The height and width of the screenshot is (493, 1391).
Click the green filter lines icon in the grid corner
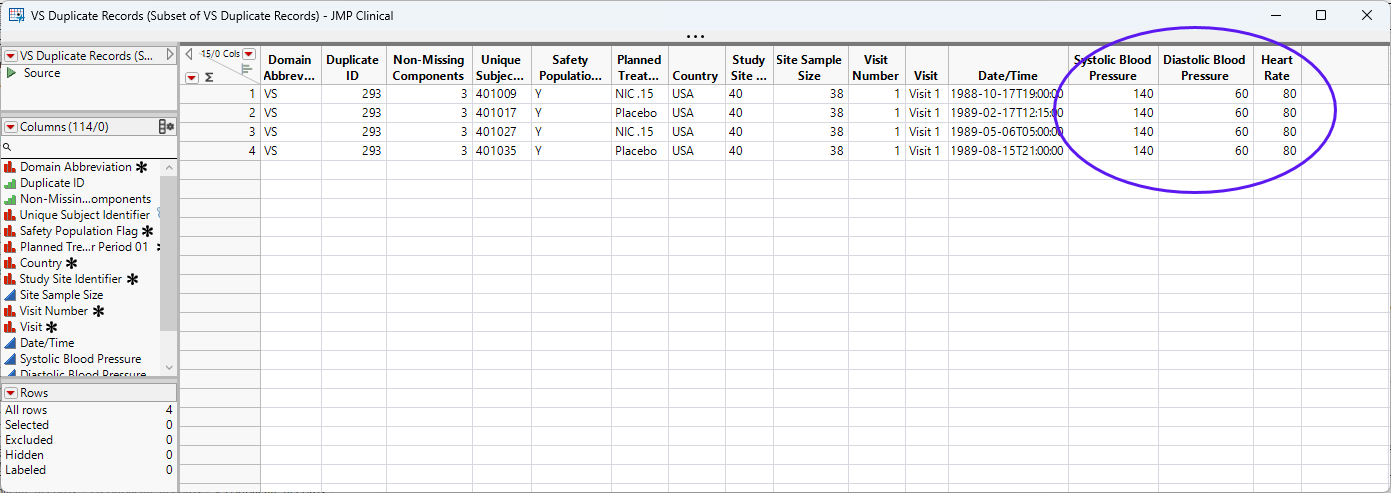click(247, 70)
